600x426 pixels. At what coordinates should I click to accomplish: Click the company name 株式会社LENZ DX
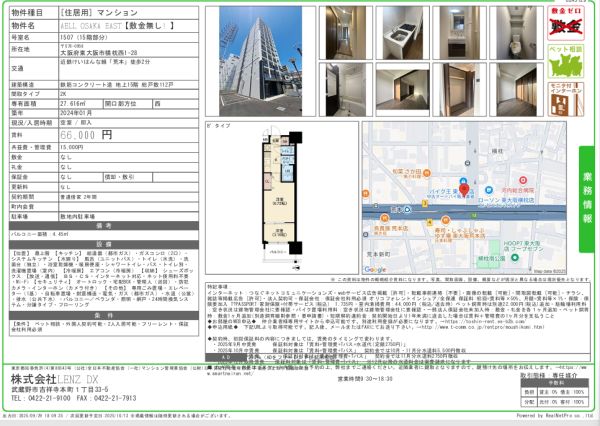(x=54, y=379)
